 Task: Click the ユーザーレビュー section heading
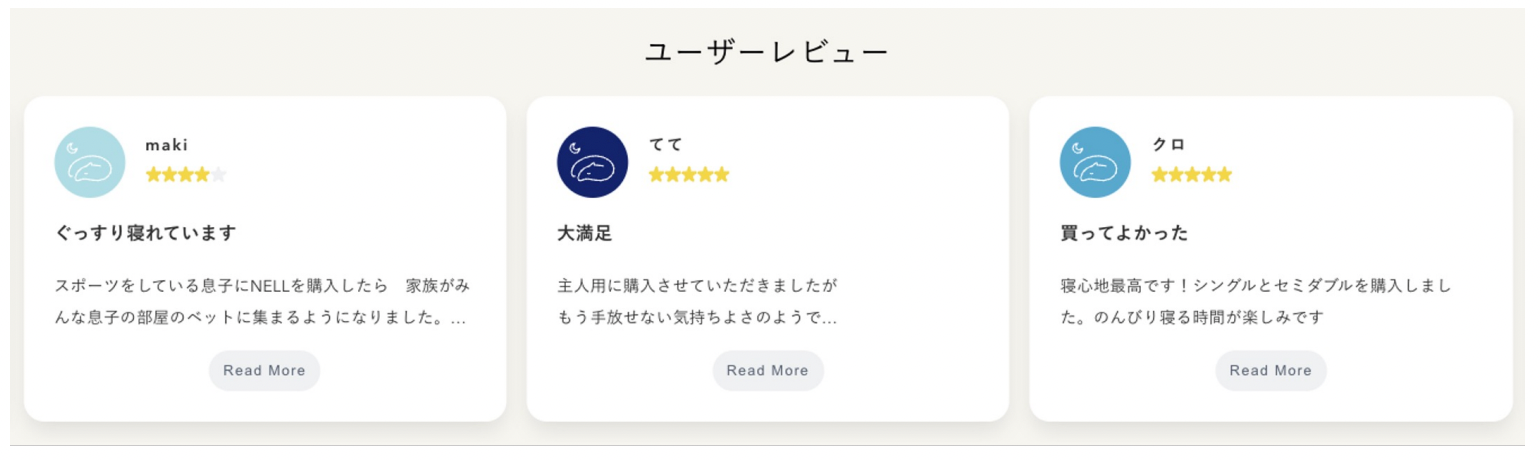(767, 53)
